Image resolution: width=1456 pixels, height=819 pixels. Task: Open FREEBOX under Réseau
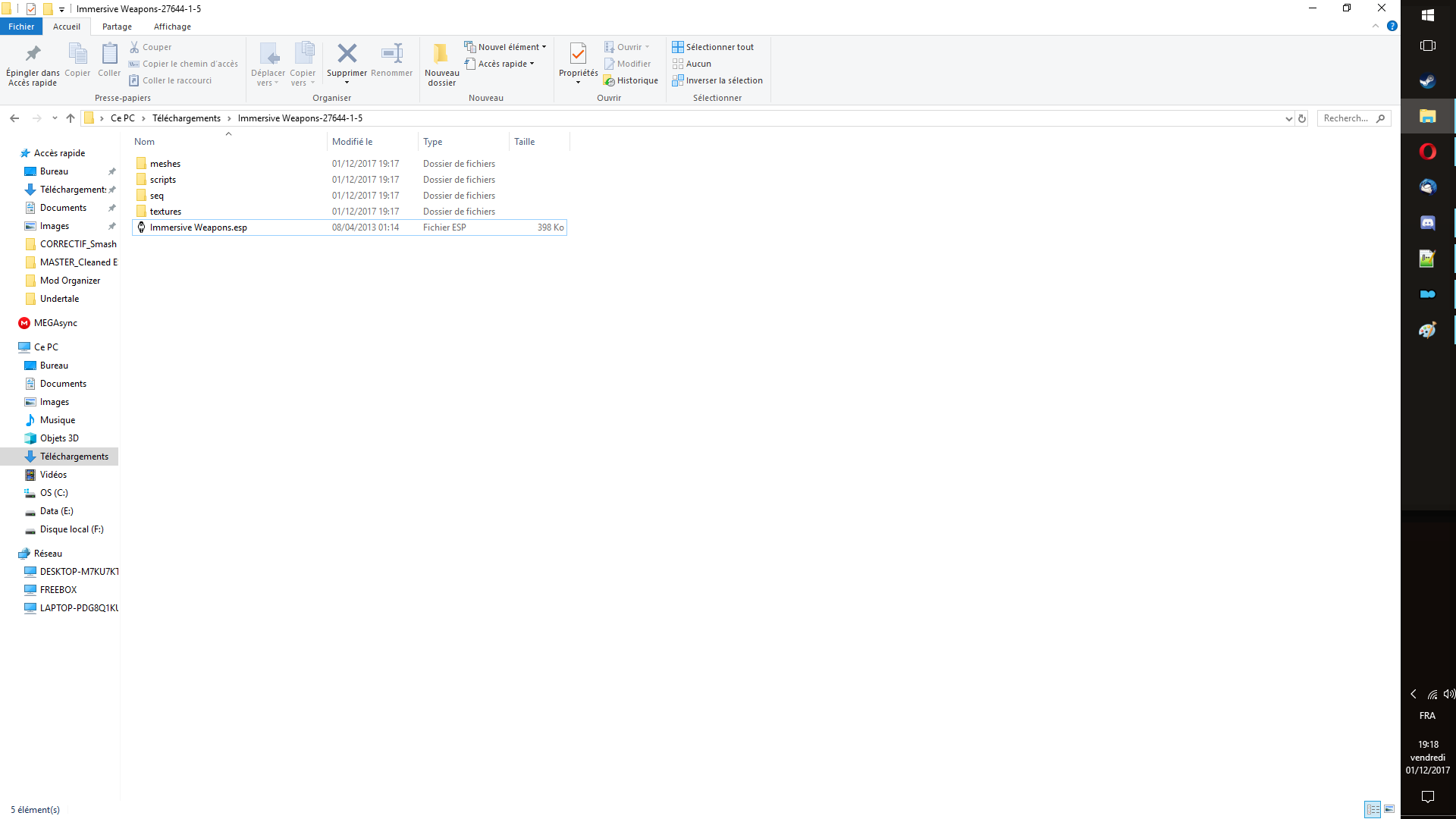pos(58,590)
